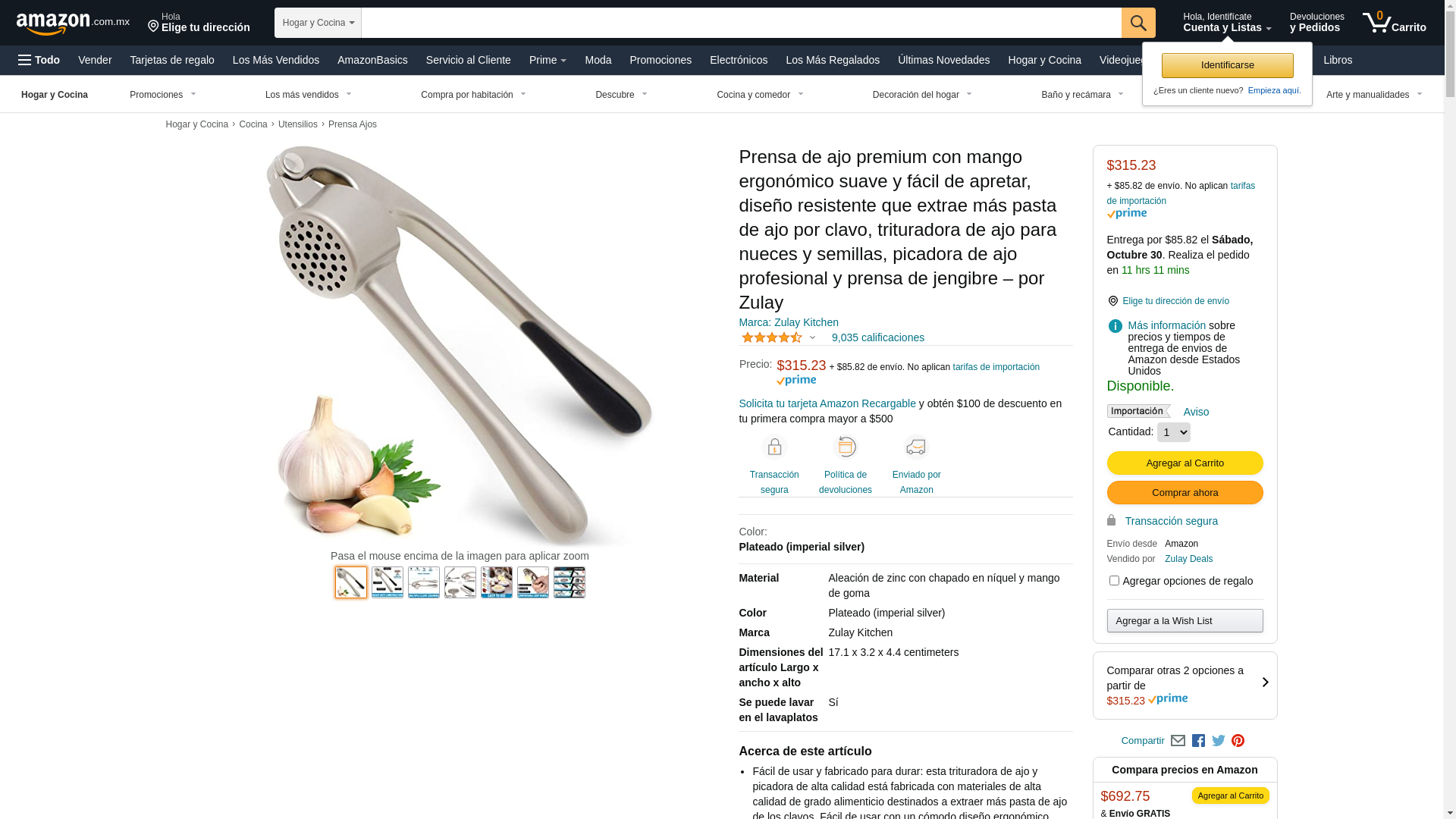
Task: Click the Agregar al Carrito button
Action: point(1185,463)
